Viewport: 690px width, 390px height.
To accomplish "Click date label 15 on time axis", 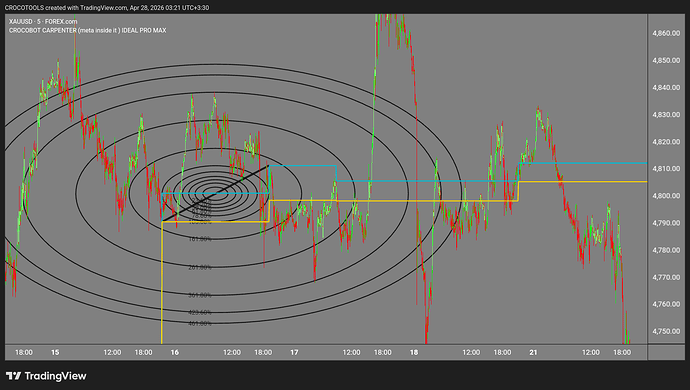I will tap(55, 353).
